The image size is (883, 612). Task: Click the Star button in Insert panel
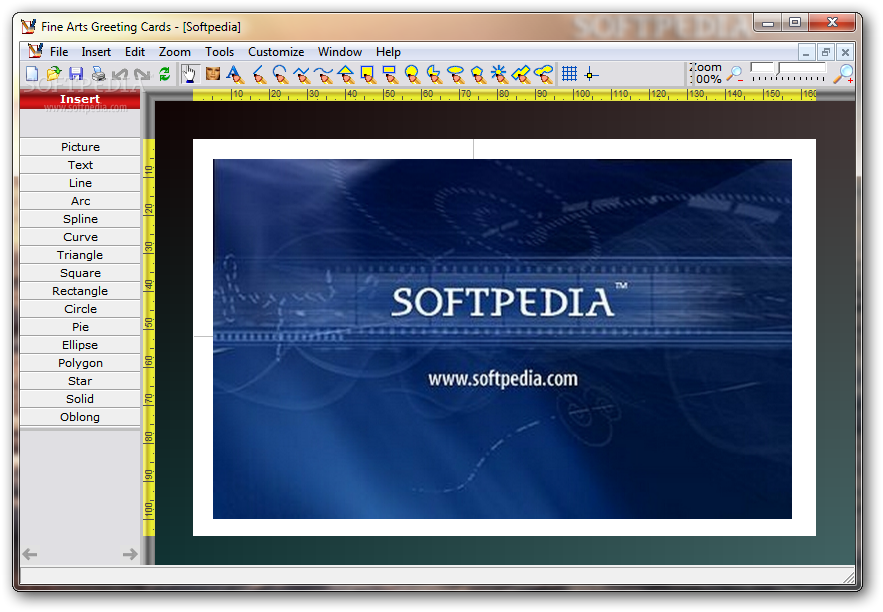pyautogui.click(x=80, y=381)
